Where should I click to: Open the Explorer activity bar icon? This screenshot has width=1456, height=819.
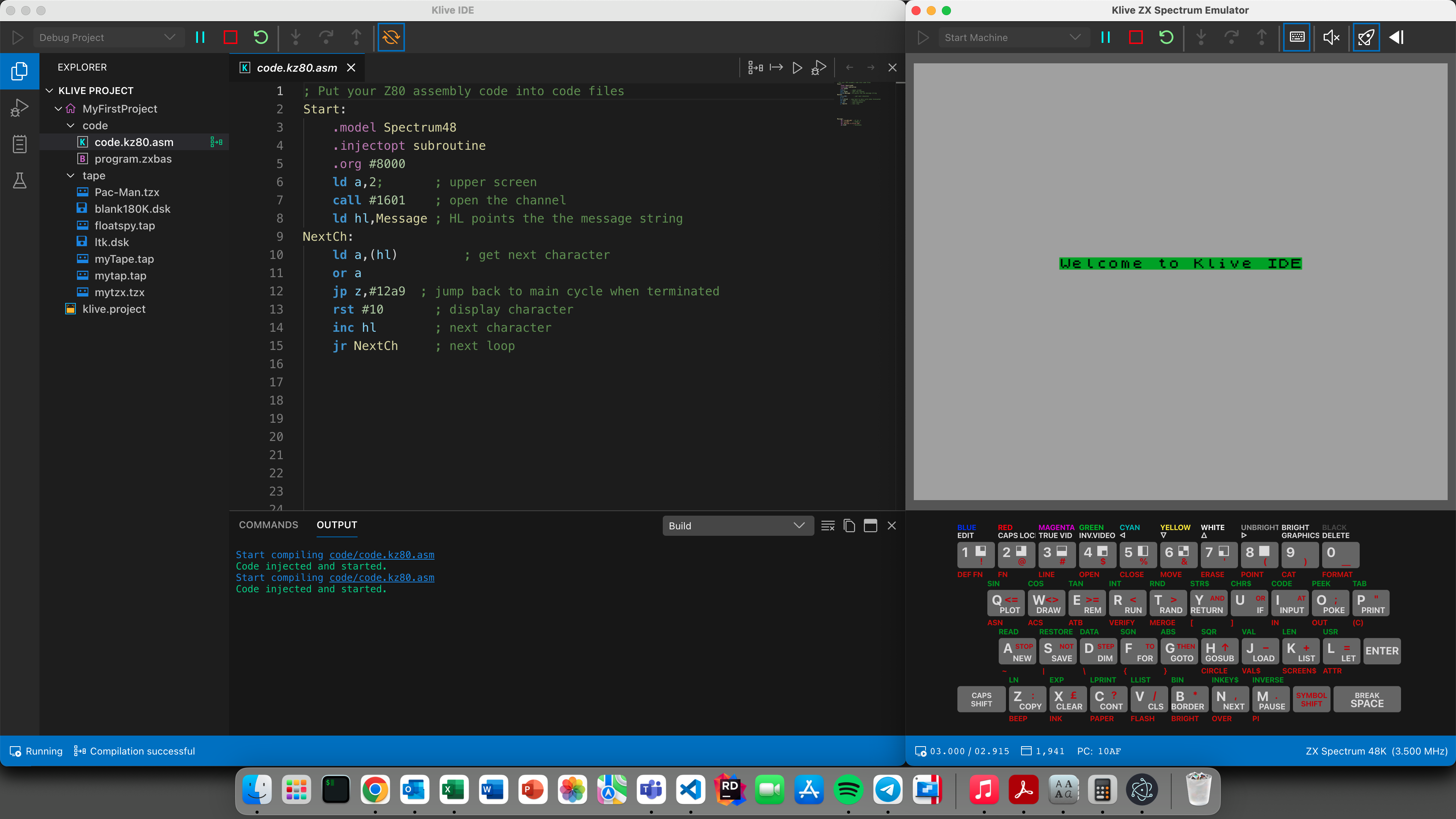(x=19, y=71)
